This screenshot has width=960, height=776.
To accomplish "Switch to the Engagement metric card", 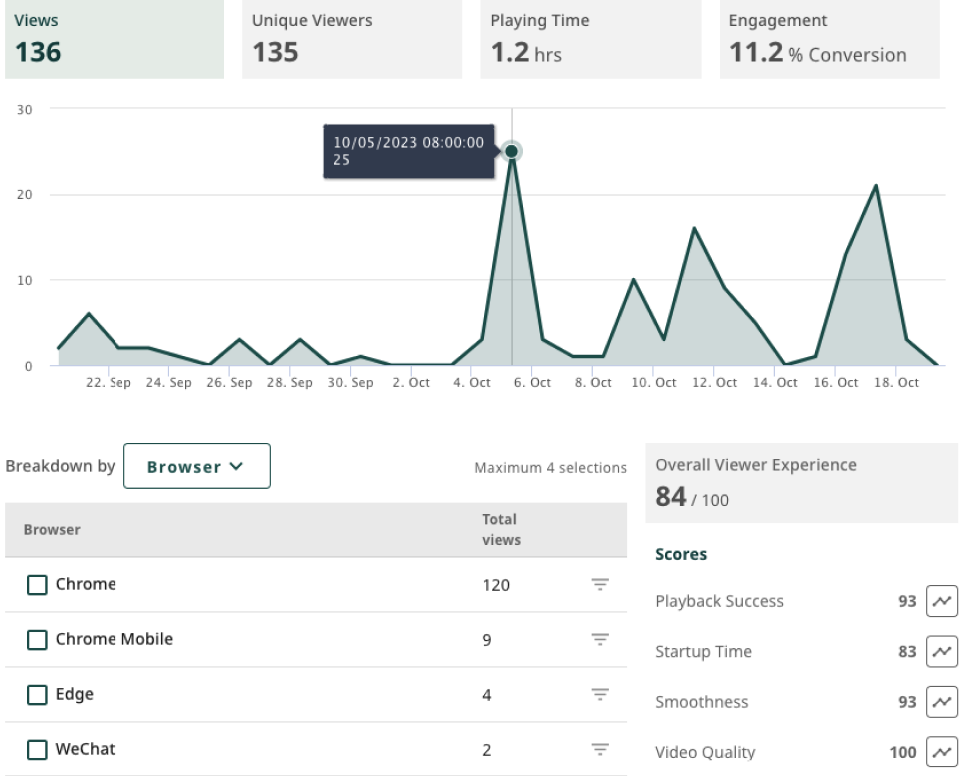I will tap(830, 39).
